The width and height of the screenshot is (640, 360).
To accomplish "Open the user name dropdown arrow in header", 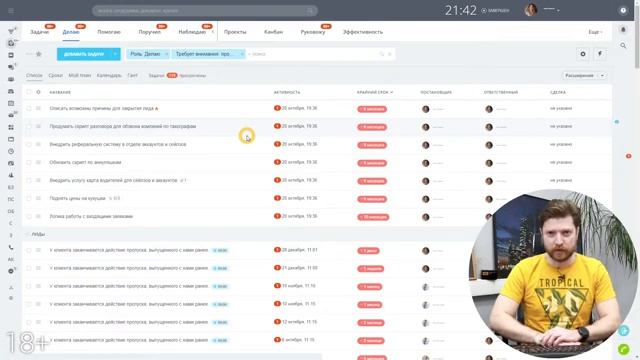I will pos(558,10).
